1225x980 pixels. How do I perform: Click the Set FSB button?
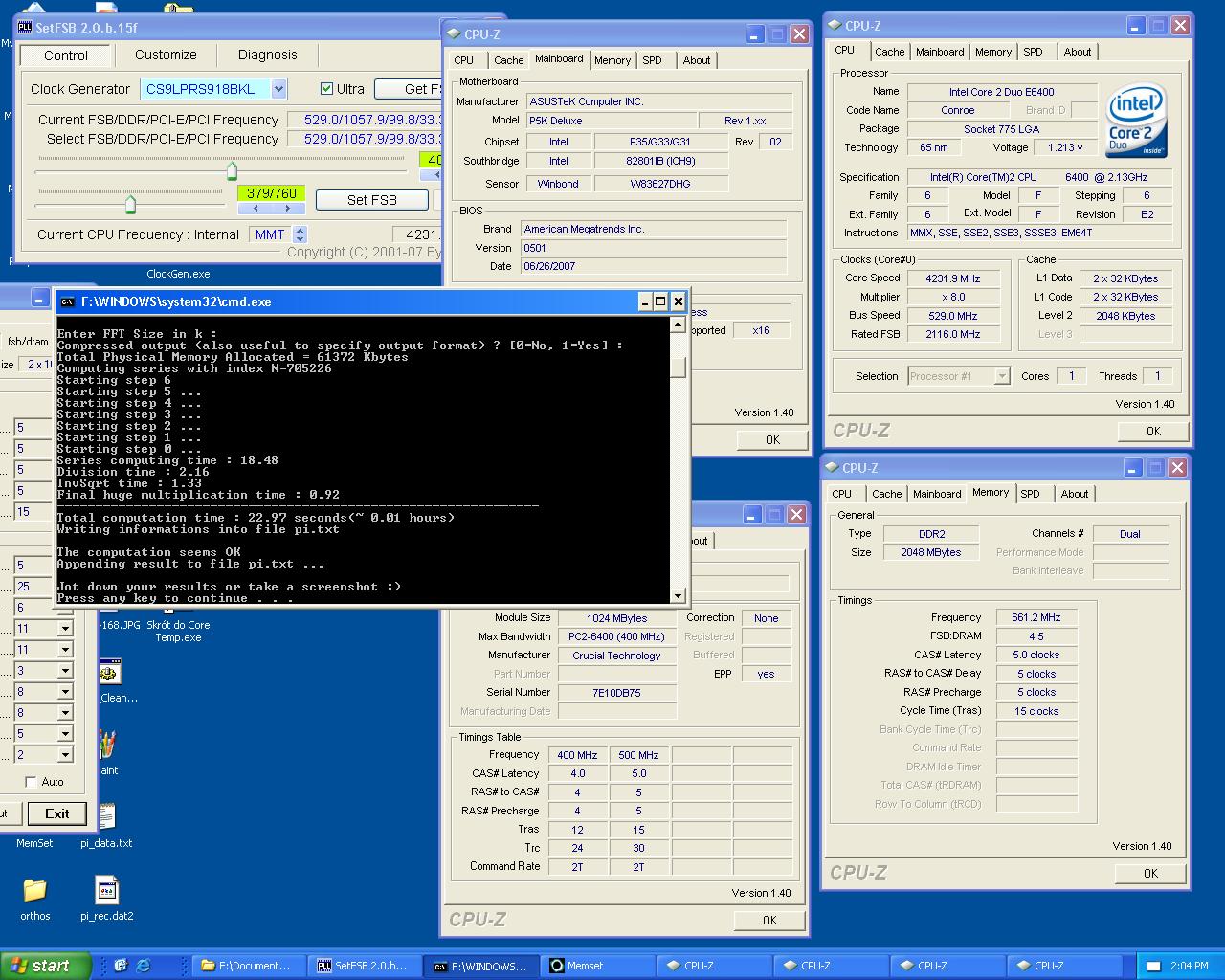tap(371, 200)
